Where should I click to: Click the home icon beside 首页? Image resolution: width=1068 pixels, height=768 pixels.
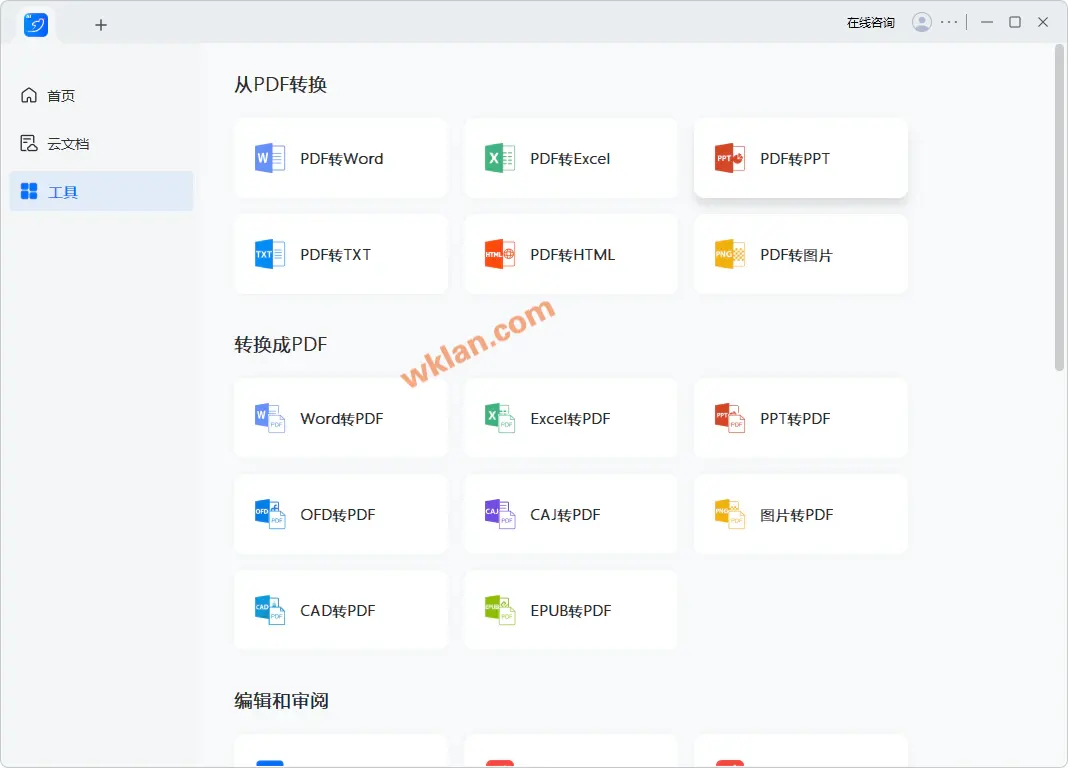coord(29,95)
